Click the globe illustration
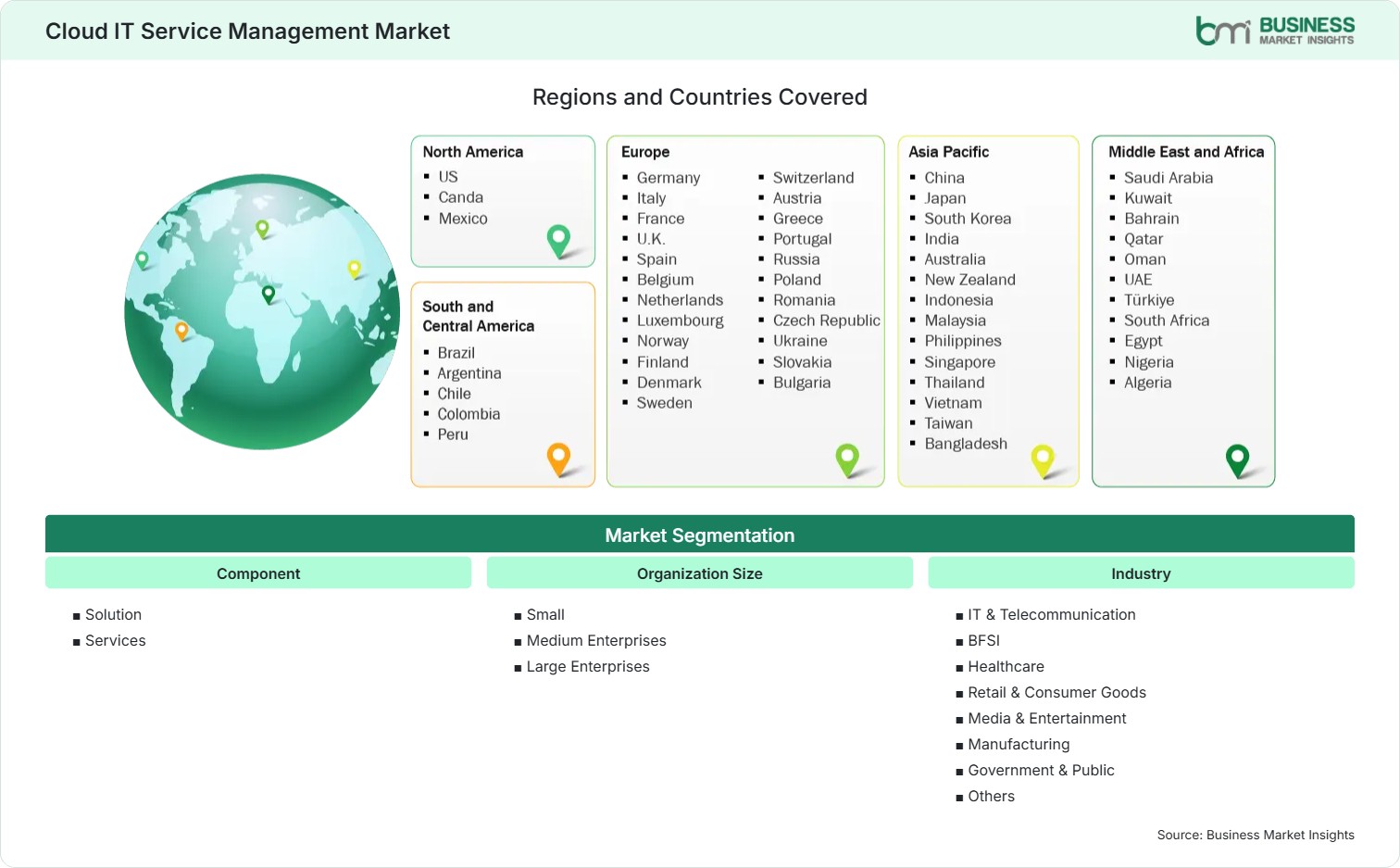Image resolution: width=1400 pixels, height=868 pixels. point(262,311)
